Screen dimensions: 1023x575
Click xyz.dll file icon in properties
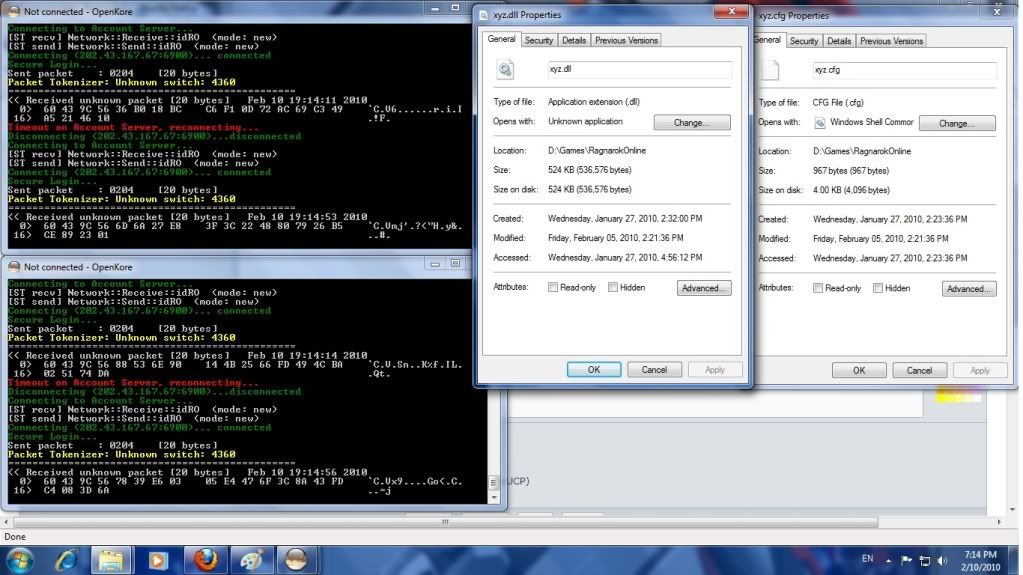tap(505, 69)
